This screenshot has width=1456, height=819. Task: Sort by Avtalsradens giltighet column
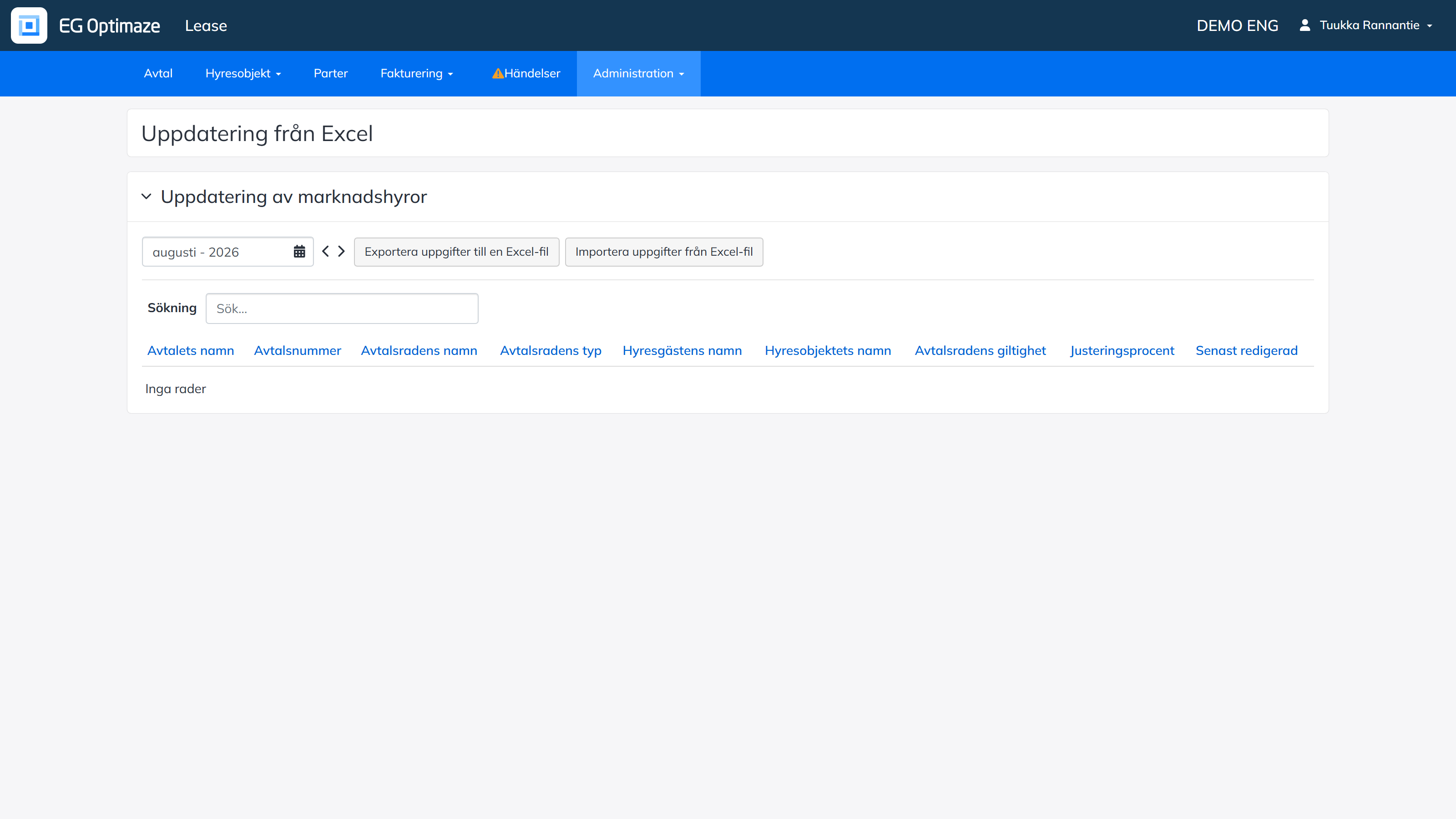[x=981, y=350]
